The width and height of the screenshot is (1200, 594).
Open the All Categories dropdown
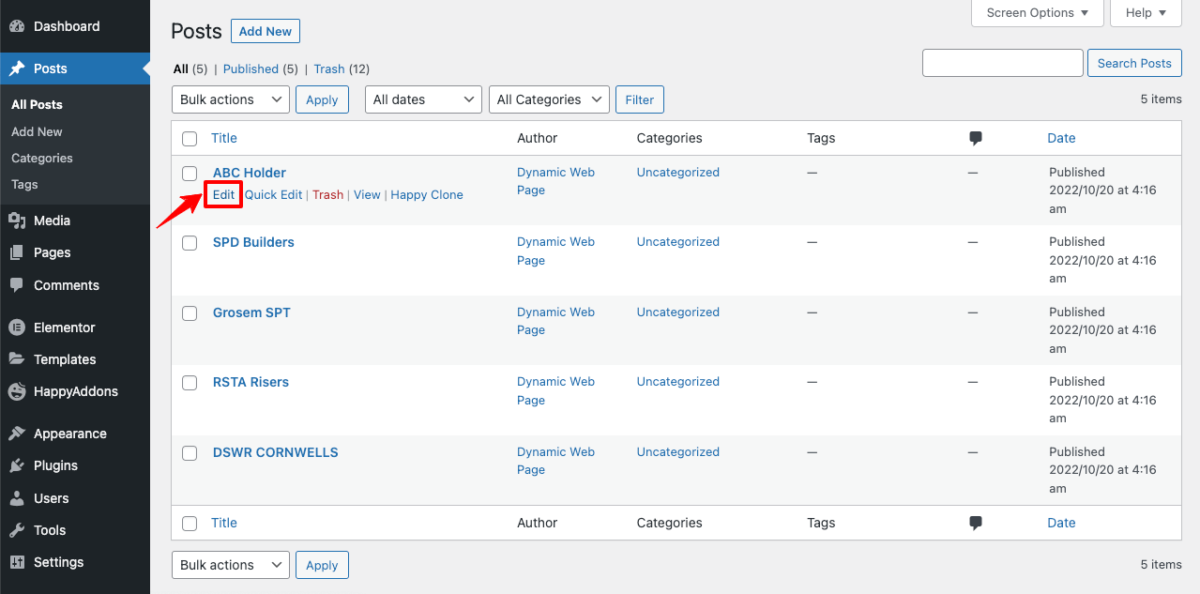(x=552, y=100)
